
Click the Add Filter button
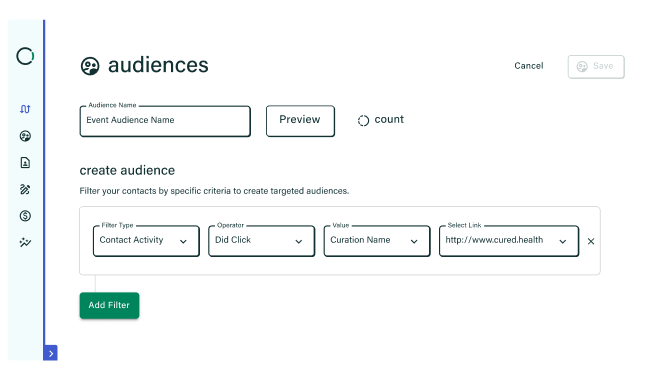[x=110, y=305]
